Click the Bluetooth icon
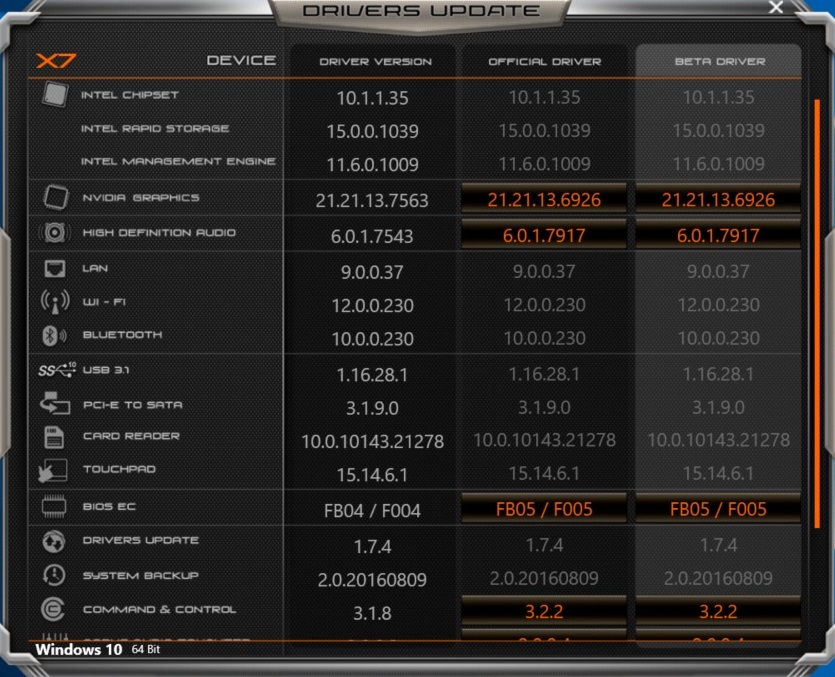The height and width of the screenshot is (677, 835). point(54,336)
